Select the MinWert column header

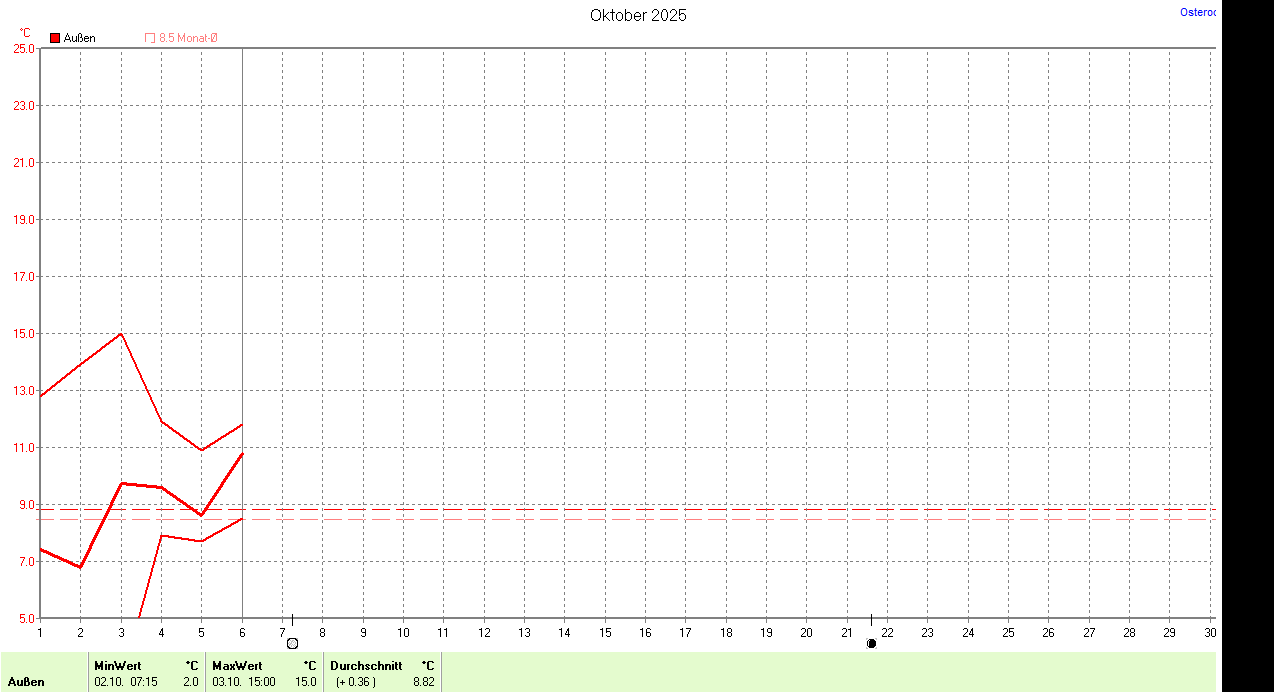point(118,665)
